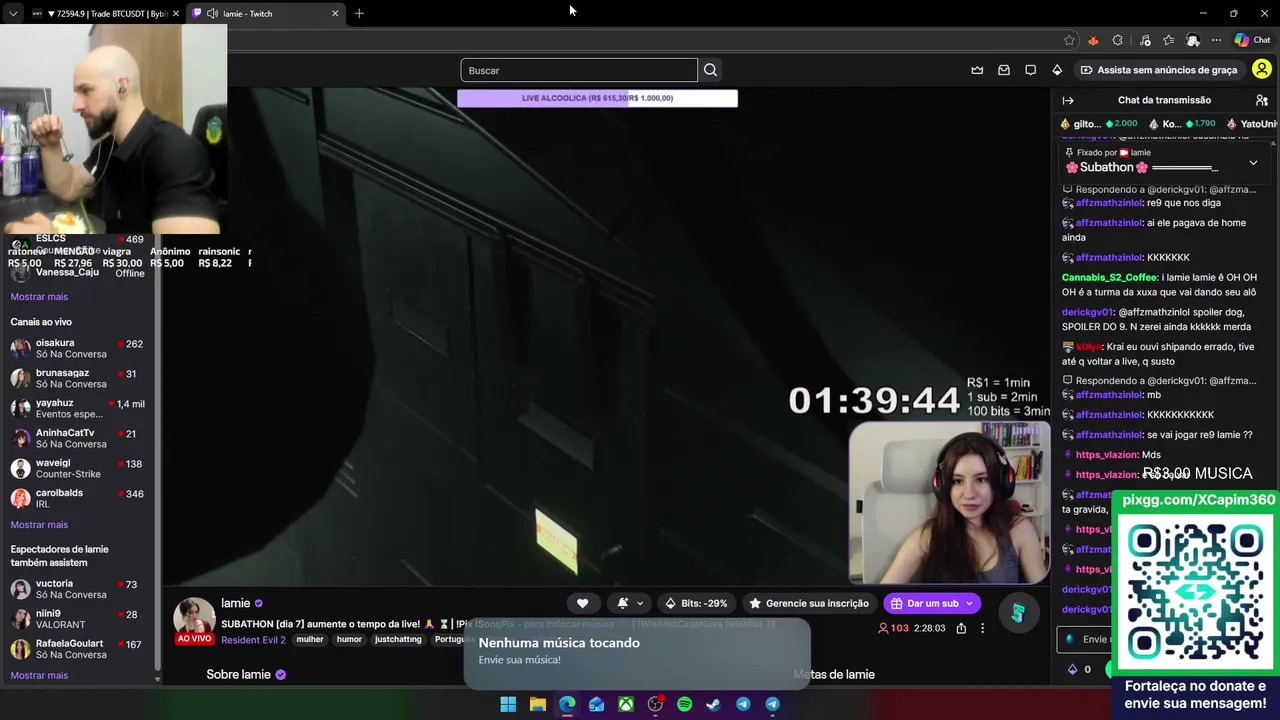Click the chat message input box
This screenshot has height=720, width=1280.
[1085, 639]
